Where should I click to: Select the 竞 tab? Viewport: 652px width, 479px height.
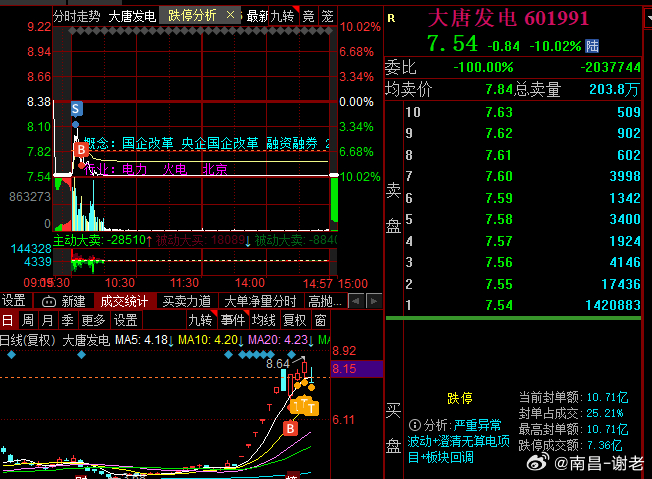309,16
